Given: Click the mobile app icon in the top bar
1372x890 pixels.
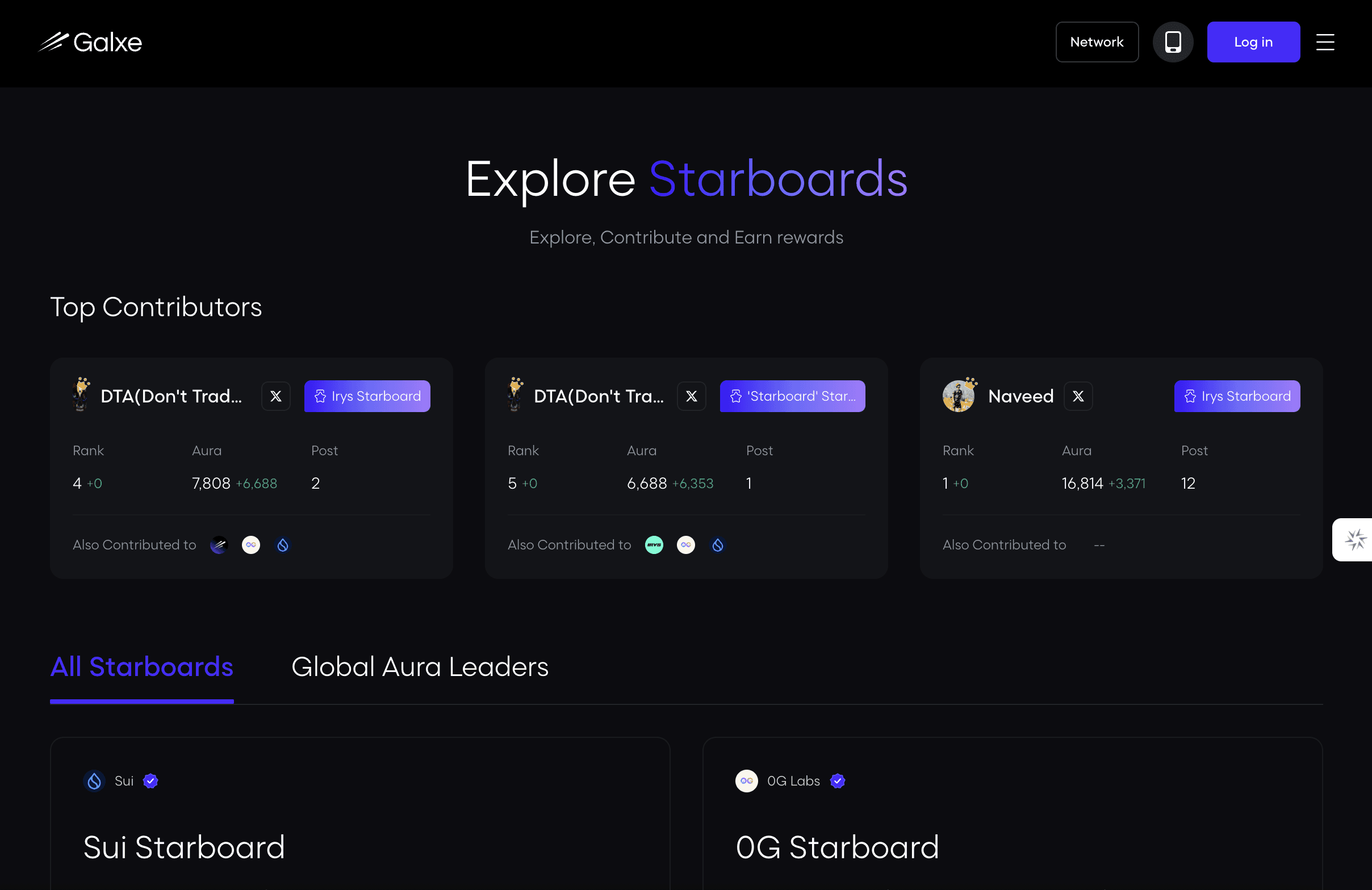Looking at the screenshot, I should [1173, 41].
